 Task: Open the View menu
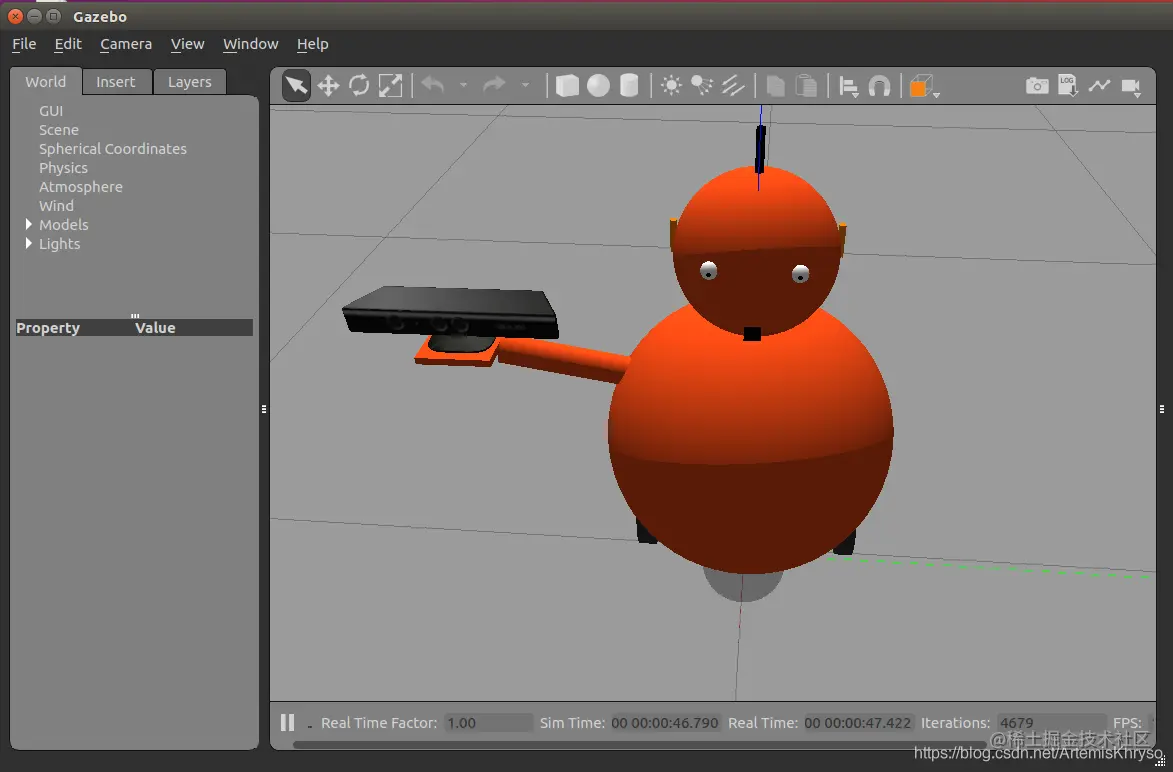(x=187, y=44)
